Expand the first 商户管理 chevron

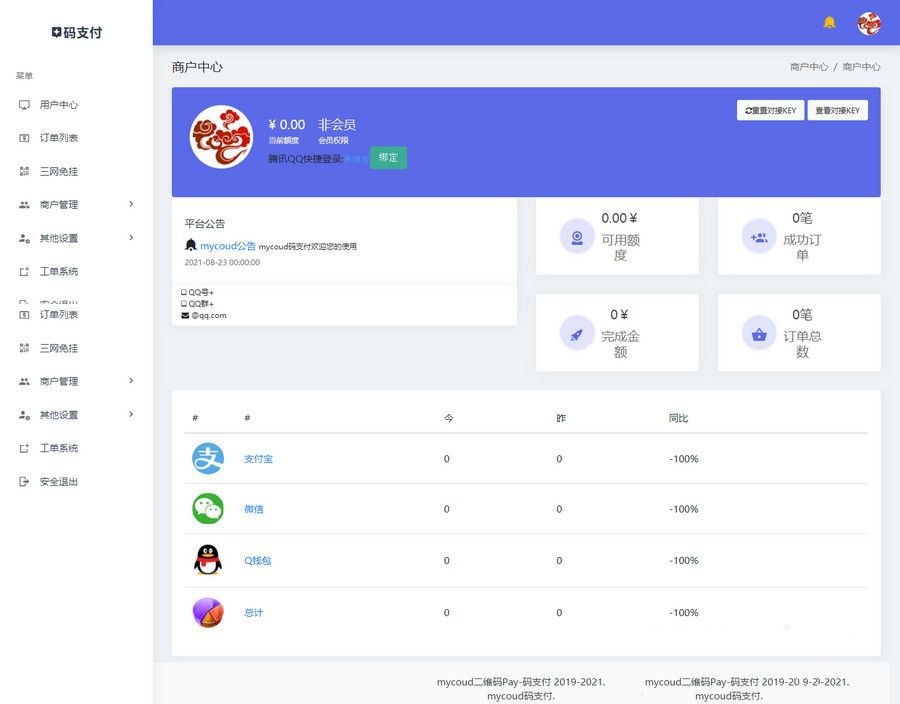pyautogui.click(x=131, y=204)
